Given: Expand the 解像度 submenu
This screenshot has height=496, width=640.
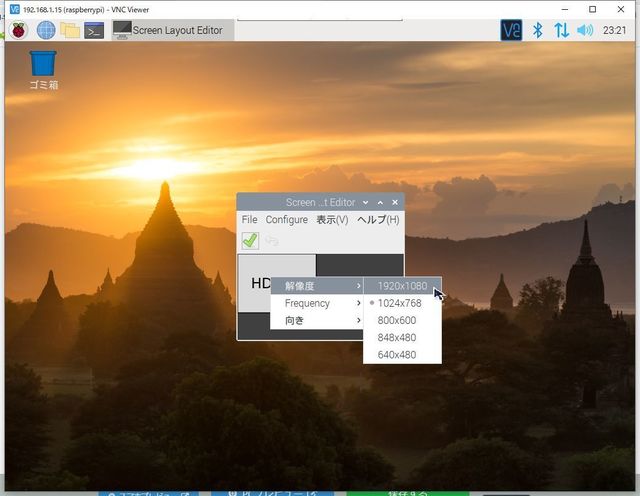Looking at the screenshot, I should (x=317, y=286).
